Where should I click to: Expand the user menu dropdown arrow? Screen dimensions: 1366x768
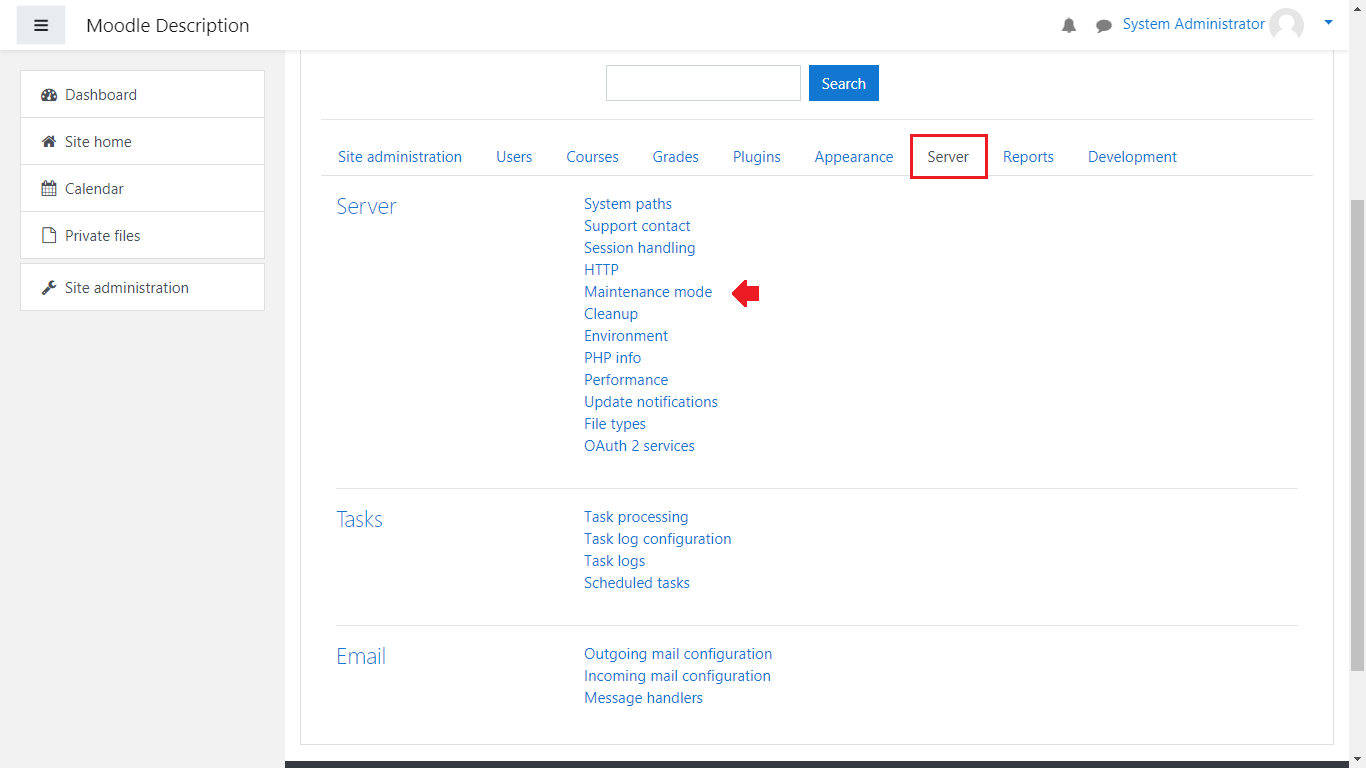coord(1328,22)
